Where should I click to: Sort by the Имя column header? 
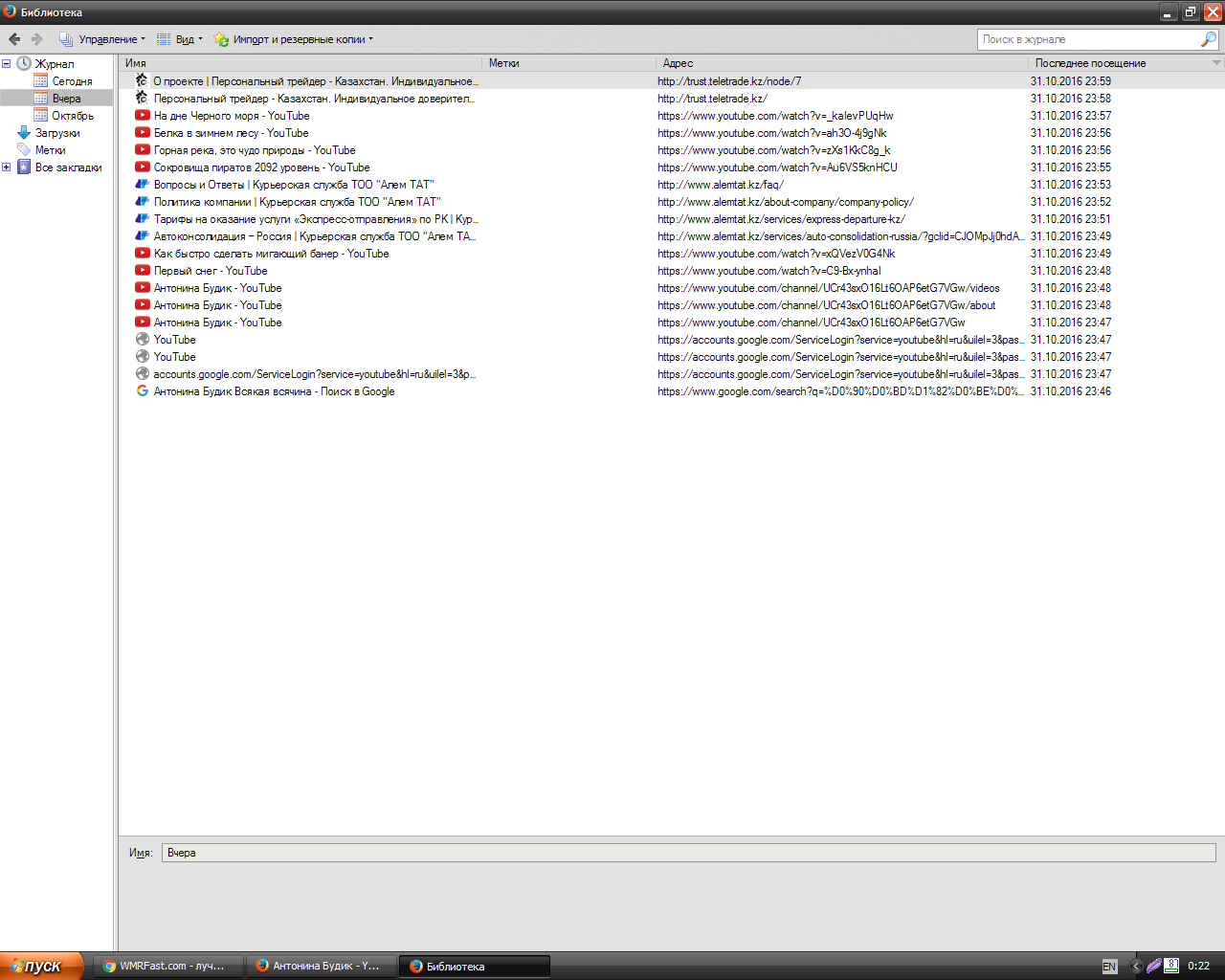coord(301,63)
